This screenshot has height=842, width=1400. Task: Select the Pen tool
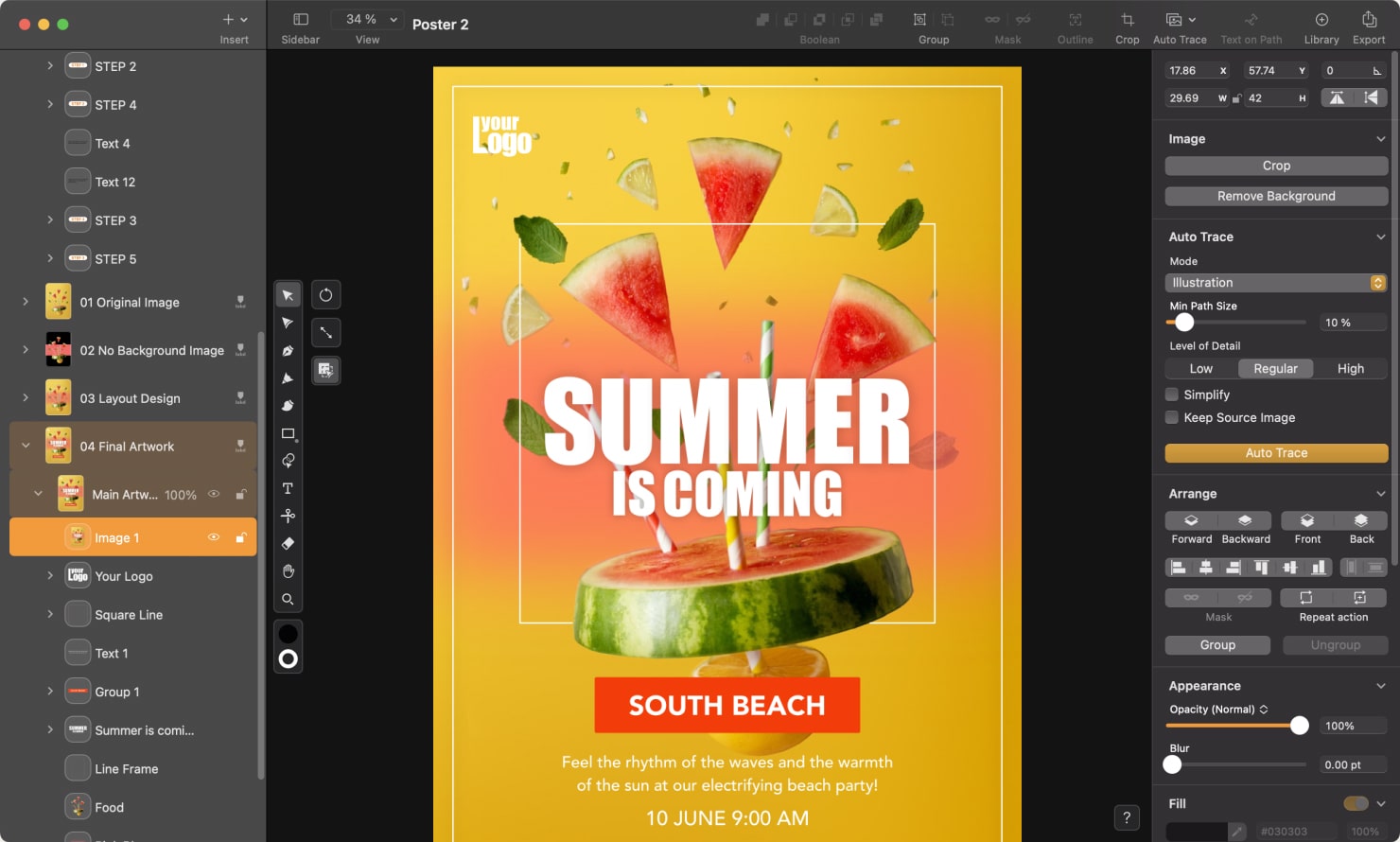pyautogui.click(x=288, y=350)
